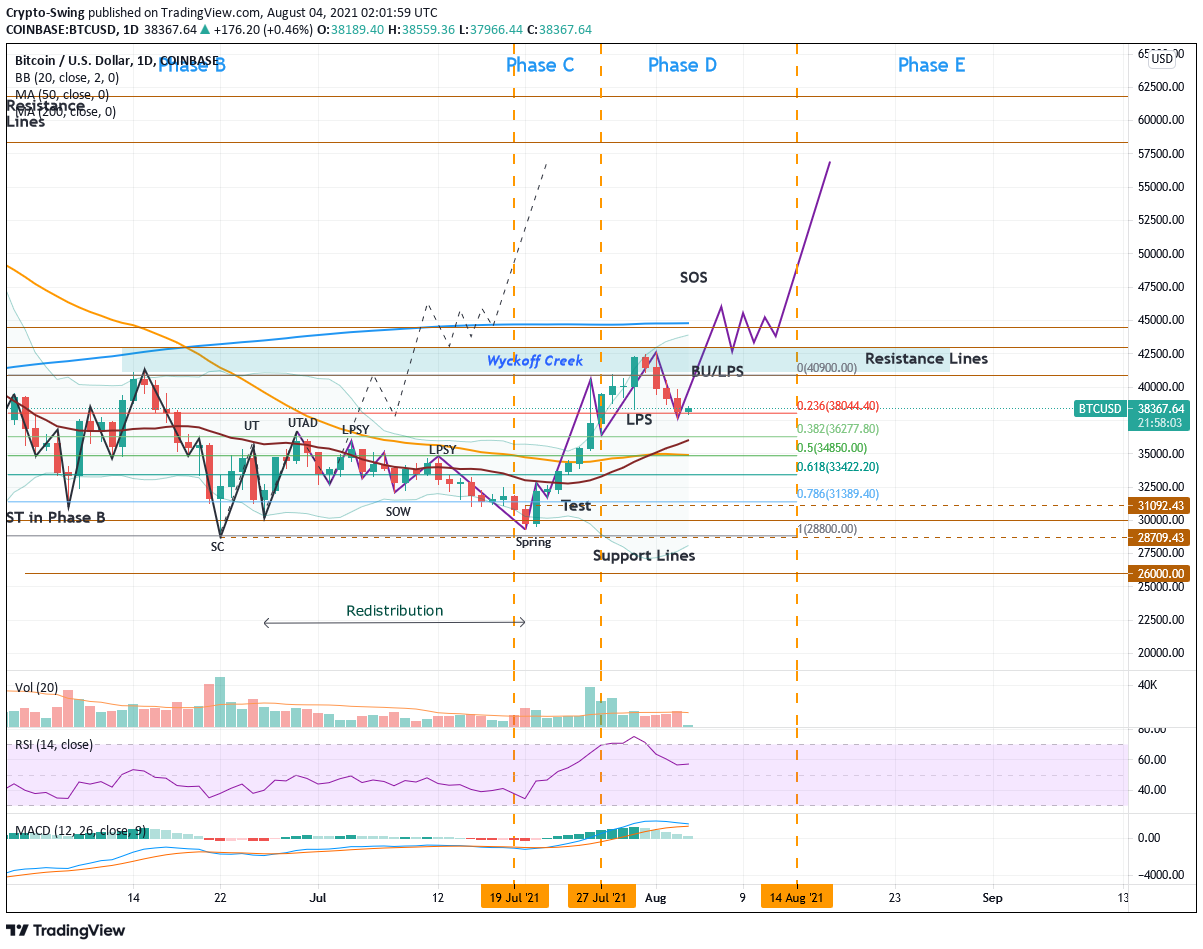Click the Sep date axis label
Image resolution: width=1203 pixels, height=949 pixels.
pos(992,898)
